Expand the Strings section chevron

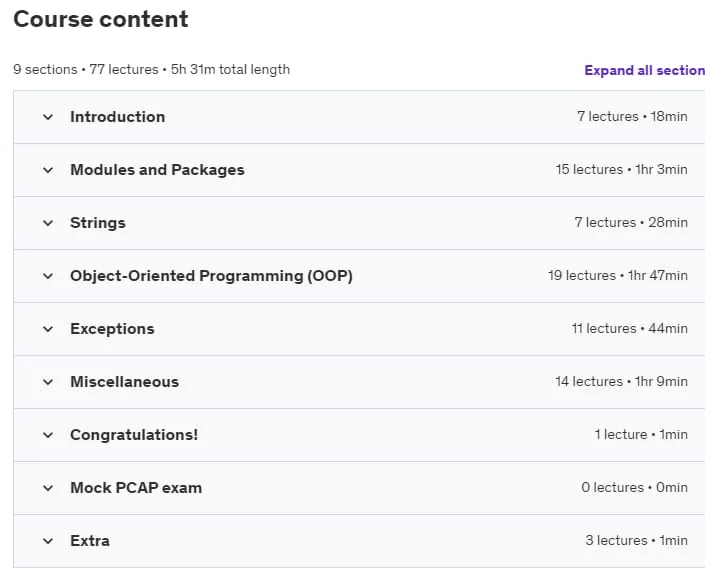click(48, 223)
